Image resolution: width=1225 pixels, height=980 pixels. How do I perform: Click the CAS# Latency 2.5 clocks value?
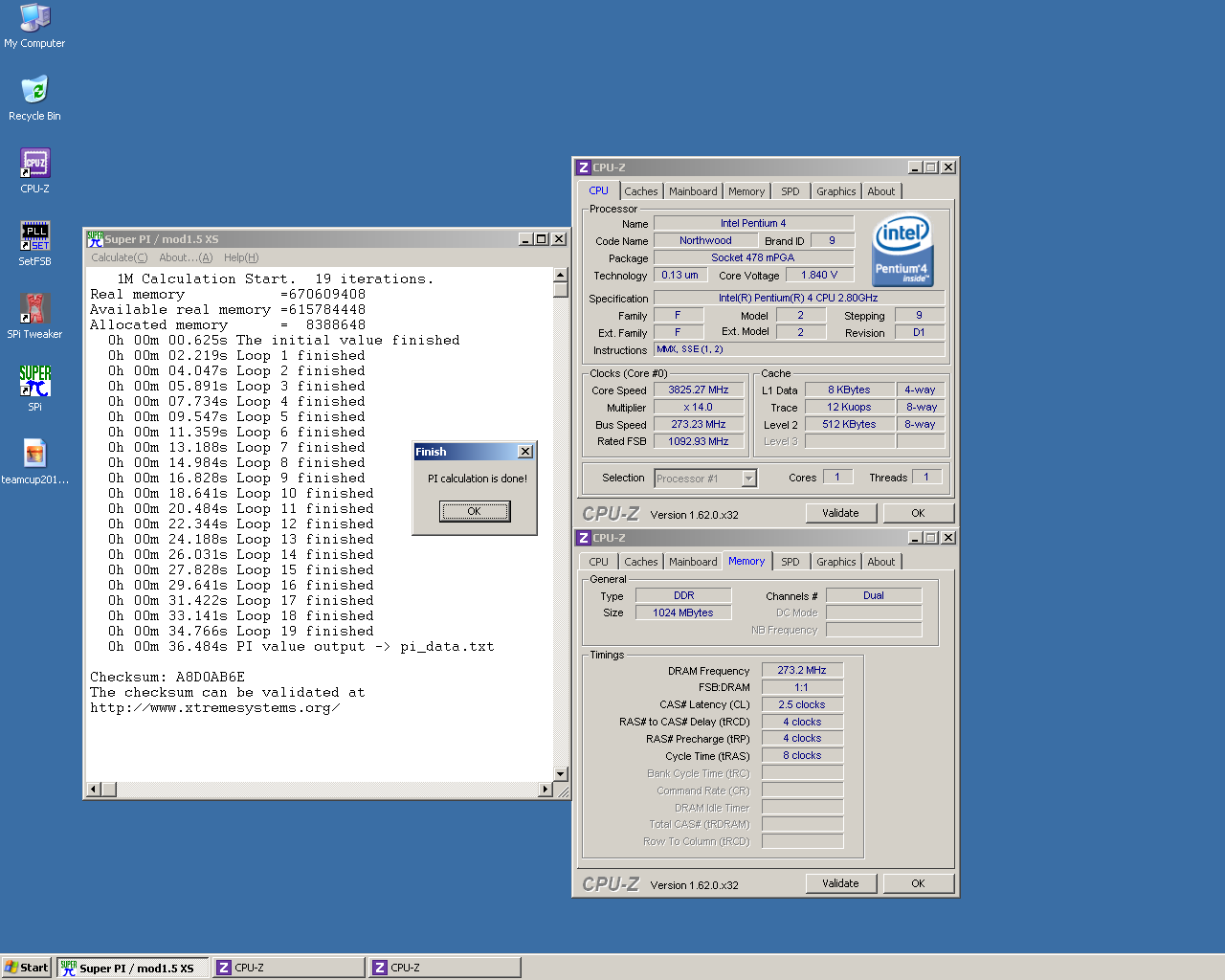(802, 704)
